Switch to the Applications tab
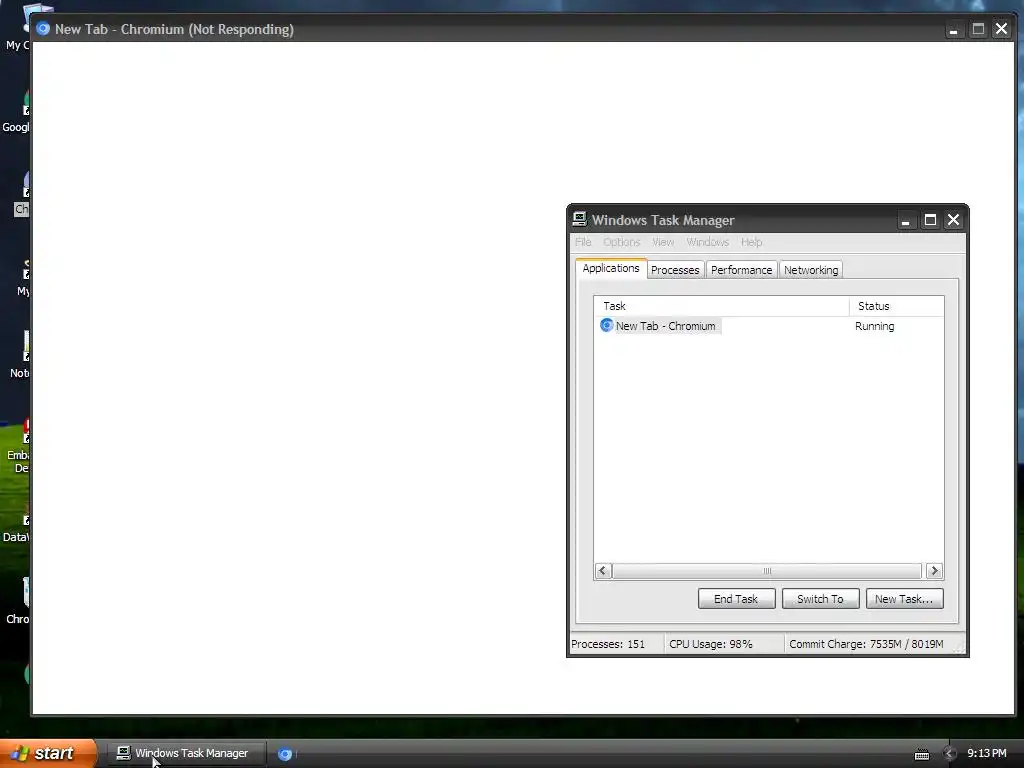The image size is (1024, 768). pos(611,268)
